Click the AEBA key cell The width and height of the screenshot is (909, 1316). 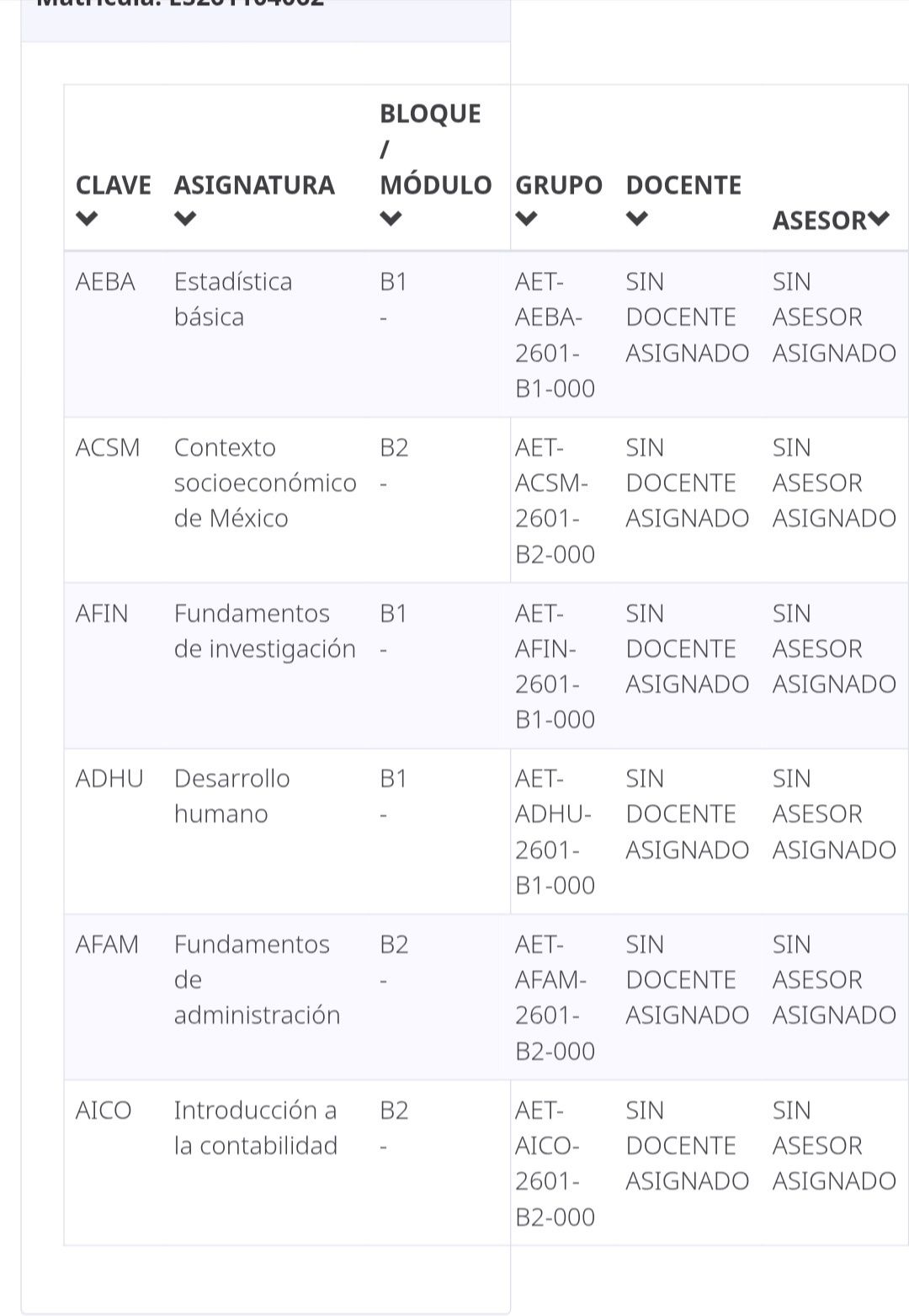click(x=105, y=281)
